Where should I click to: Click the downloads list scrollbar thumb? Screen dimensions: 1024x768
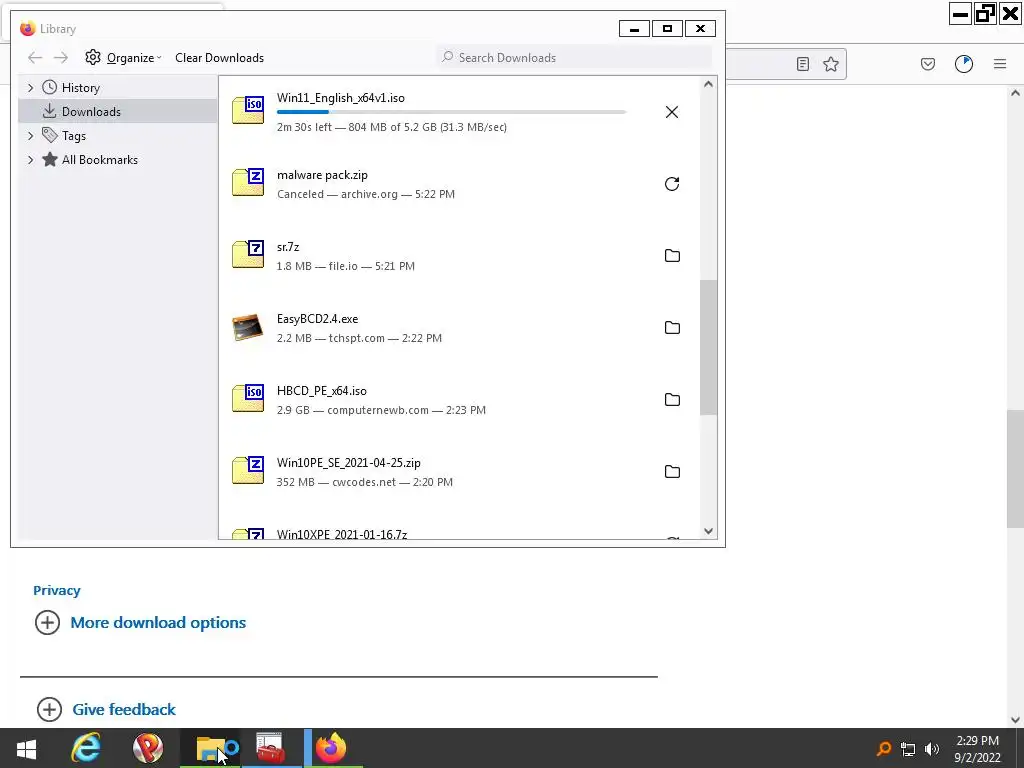pyautogui.click(x=709, y=347)
